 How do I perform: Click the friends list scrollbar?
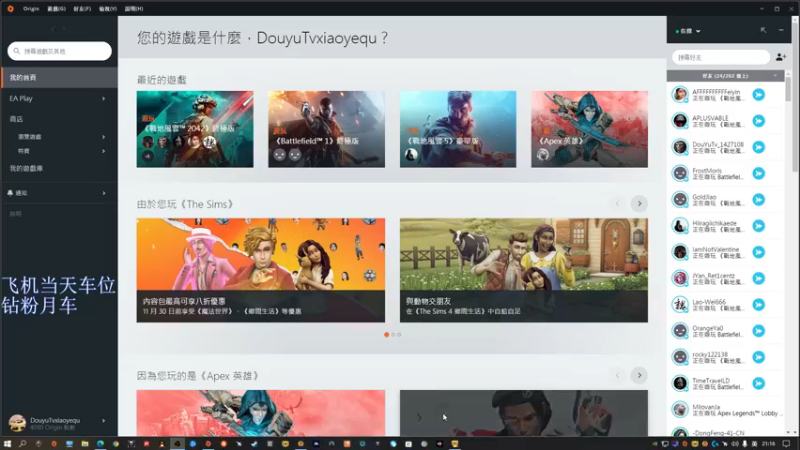pyautogui.click(x=788, y=89)
